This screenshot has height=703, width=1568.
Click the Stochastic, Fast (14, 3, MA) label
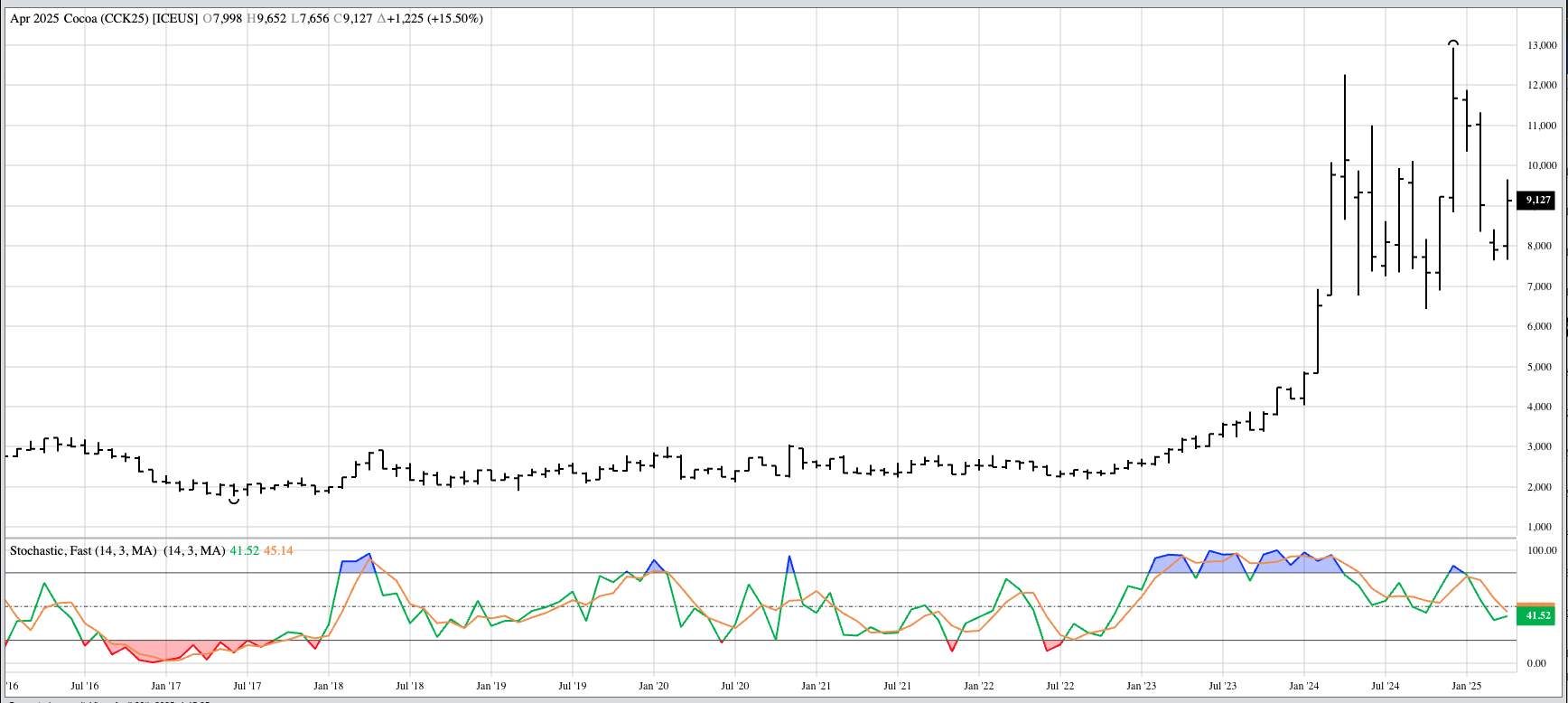coord(83,550)
